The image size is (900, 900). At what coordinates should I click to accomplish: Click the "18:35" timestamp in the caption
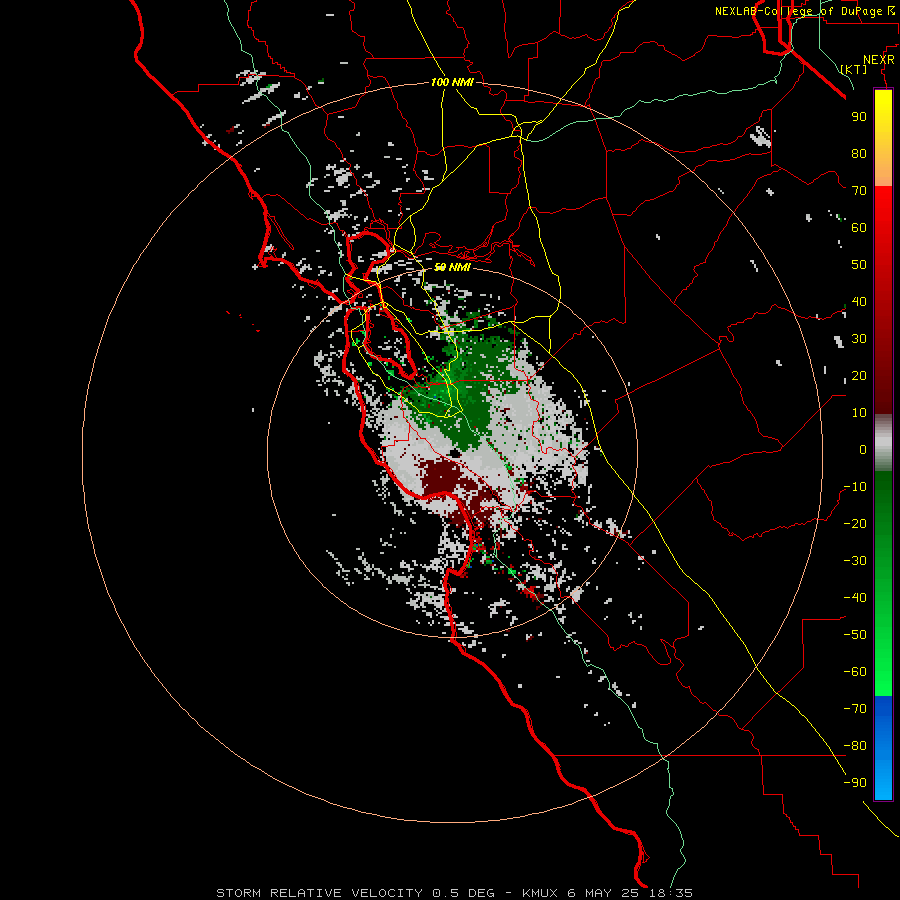[x=671, y=893]
